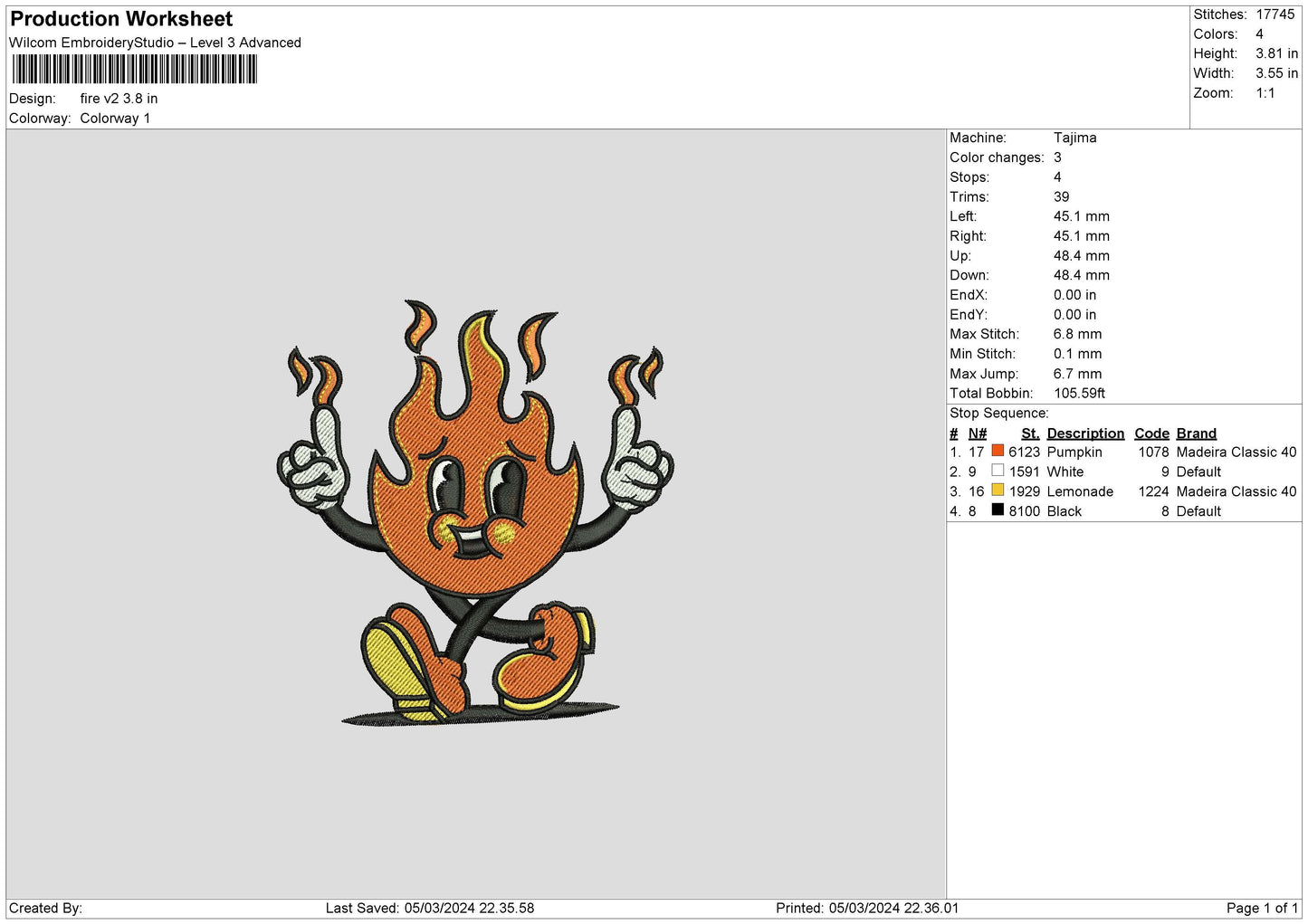Image resolution: width=1308 pixels, height=924 pixels.
Task: Click the 'Description' column header
Action: 1085,433
